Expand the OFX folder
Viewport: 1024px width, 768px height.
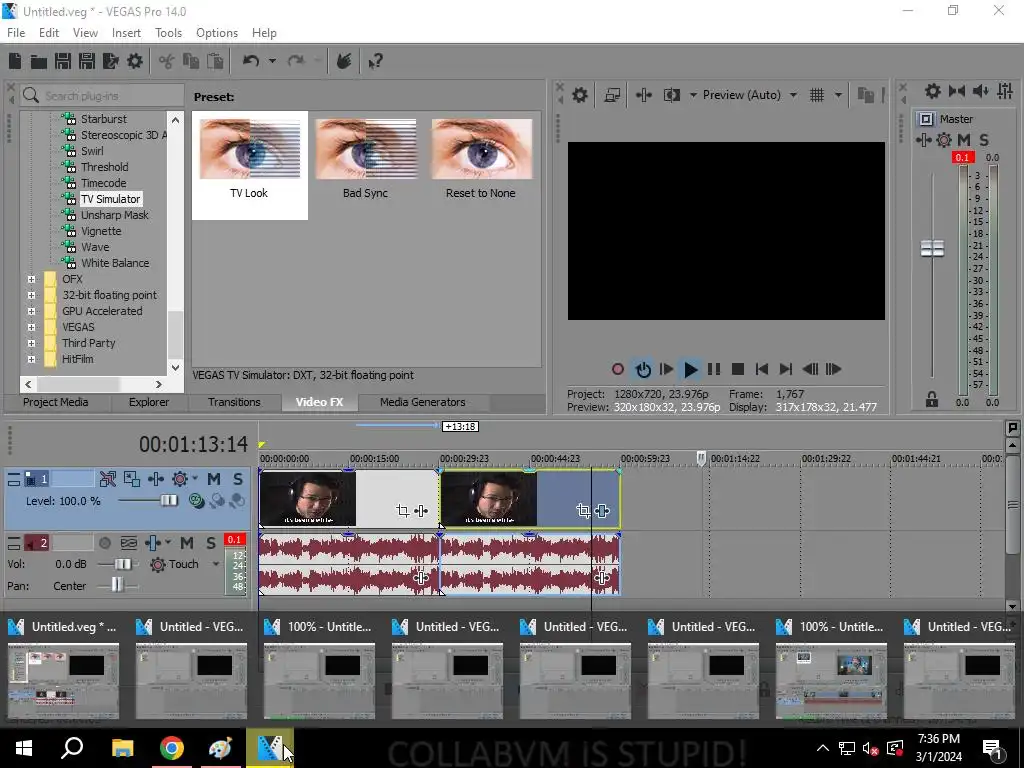[x=31, y=280]
